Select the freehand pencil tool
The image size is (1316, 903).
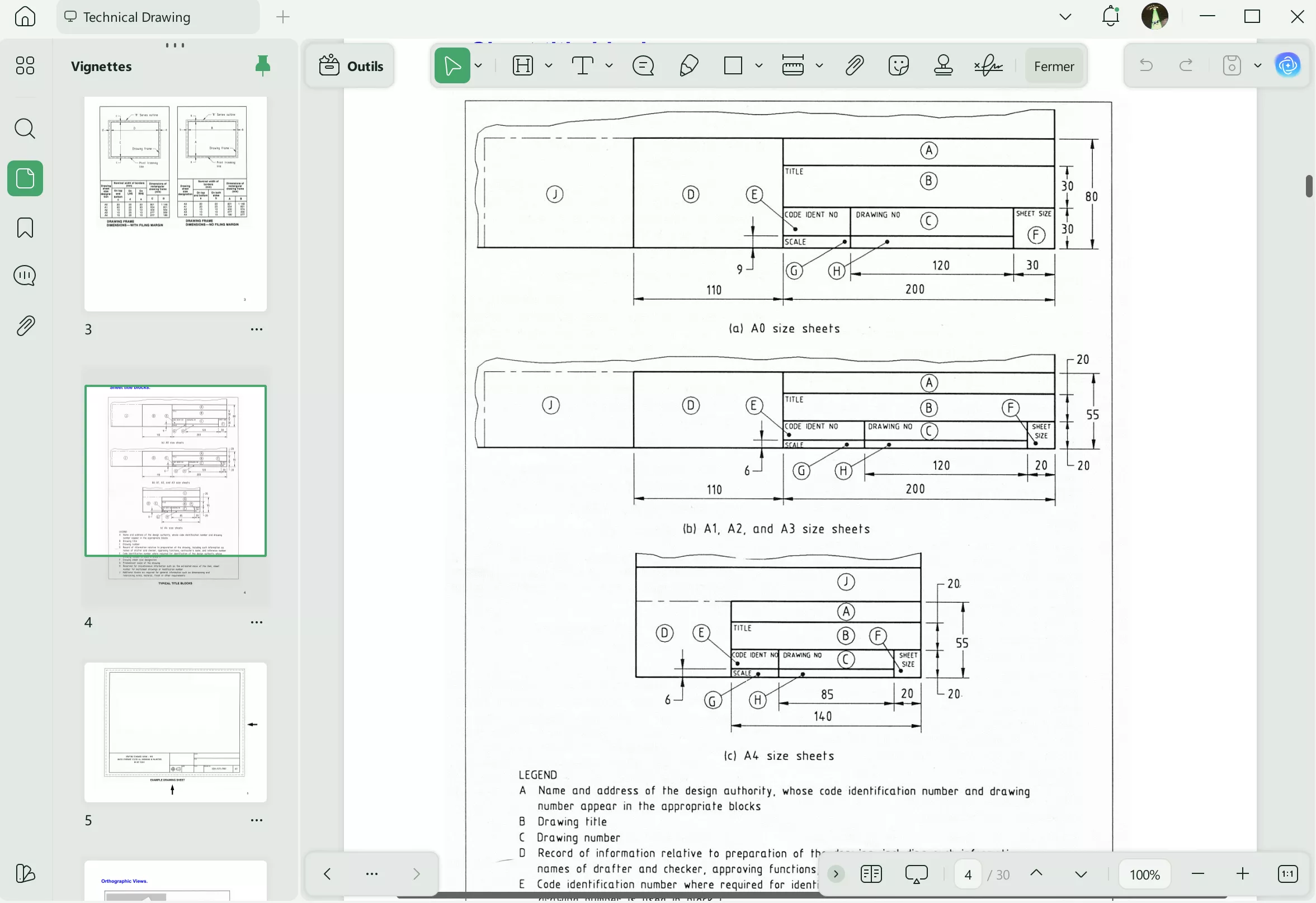(688, 65)
